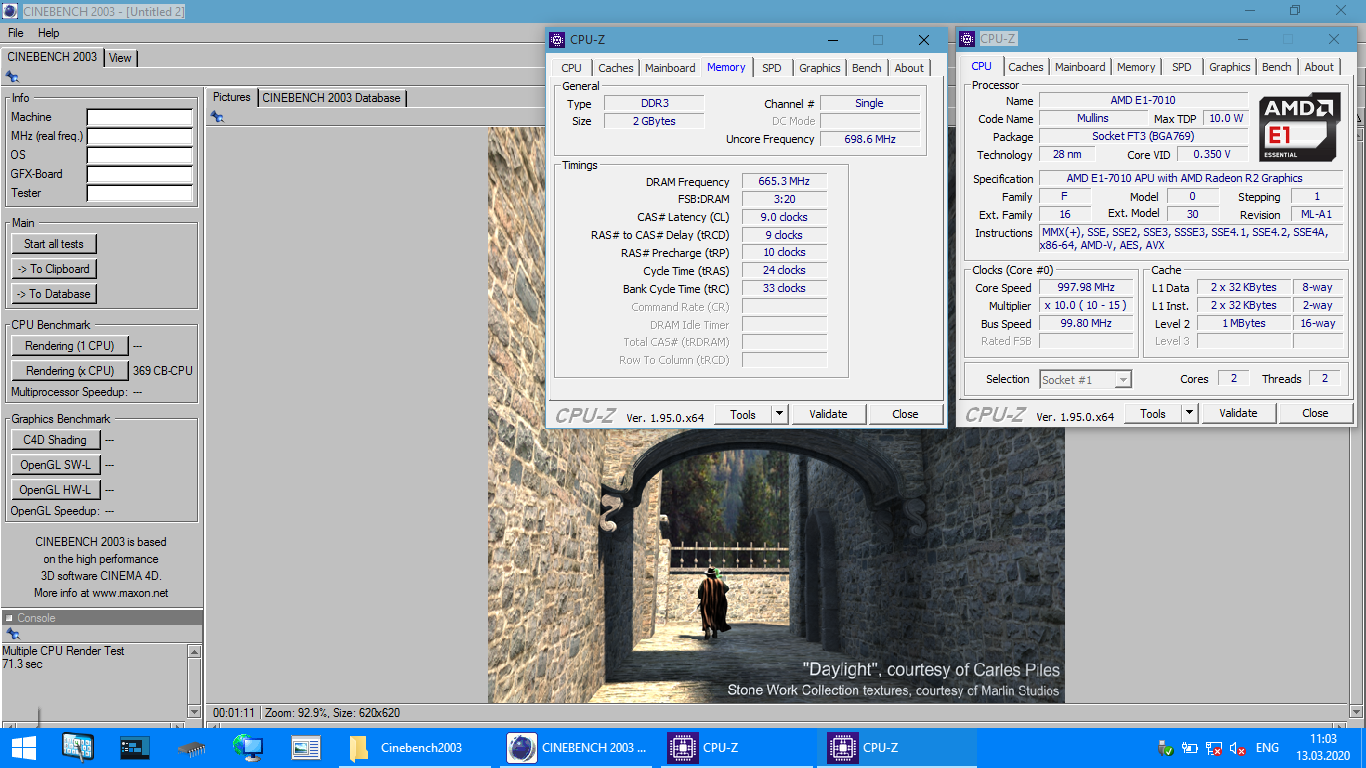Image resolution: width=1366 pixels, height=768 pixels.
Task: Click the Start all tests button
Action: coord(54,244)
